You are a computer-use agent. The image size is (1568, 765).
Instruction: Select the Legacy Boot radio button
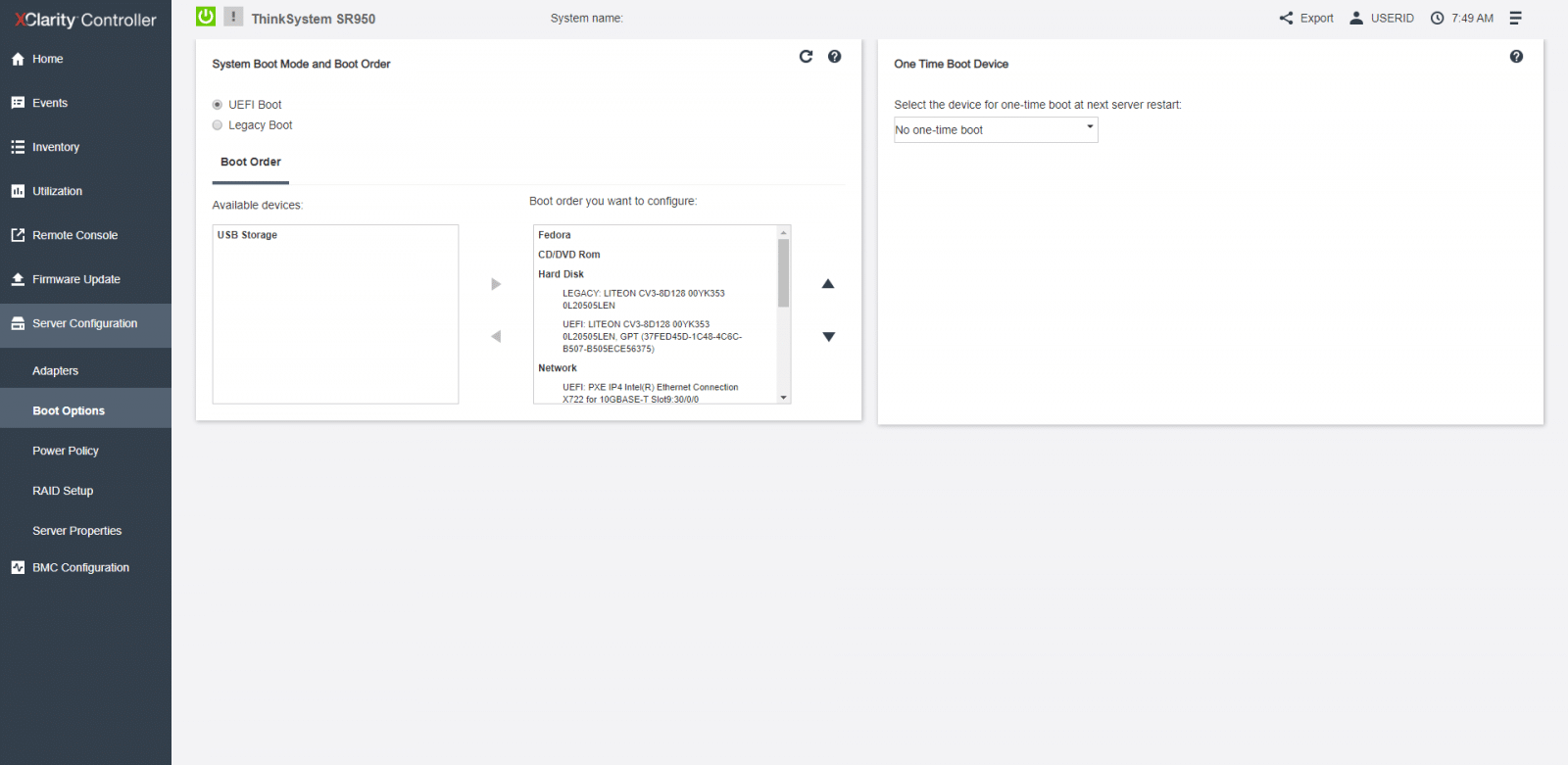218,125
